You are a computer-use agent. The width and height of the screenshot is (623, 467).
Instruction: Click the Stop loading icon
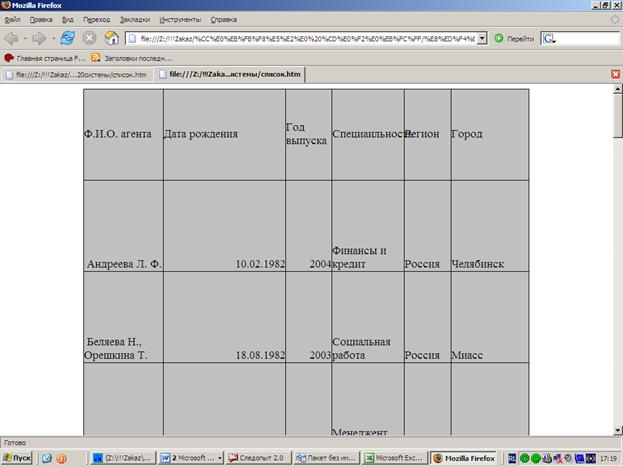click(89, 38)
